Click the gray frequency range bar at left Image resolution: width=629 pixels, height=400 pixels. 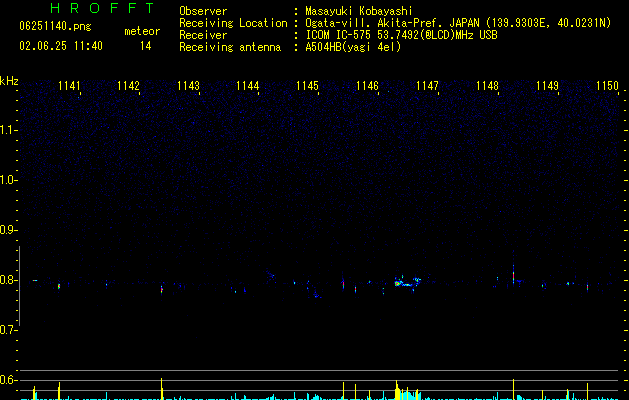coord(19,286)
